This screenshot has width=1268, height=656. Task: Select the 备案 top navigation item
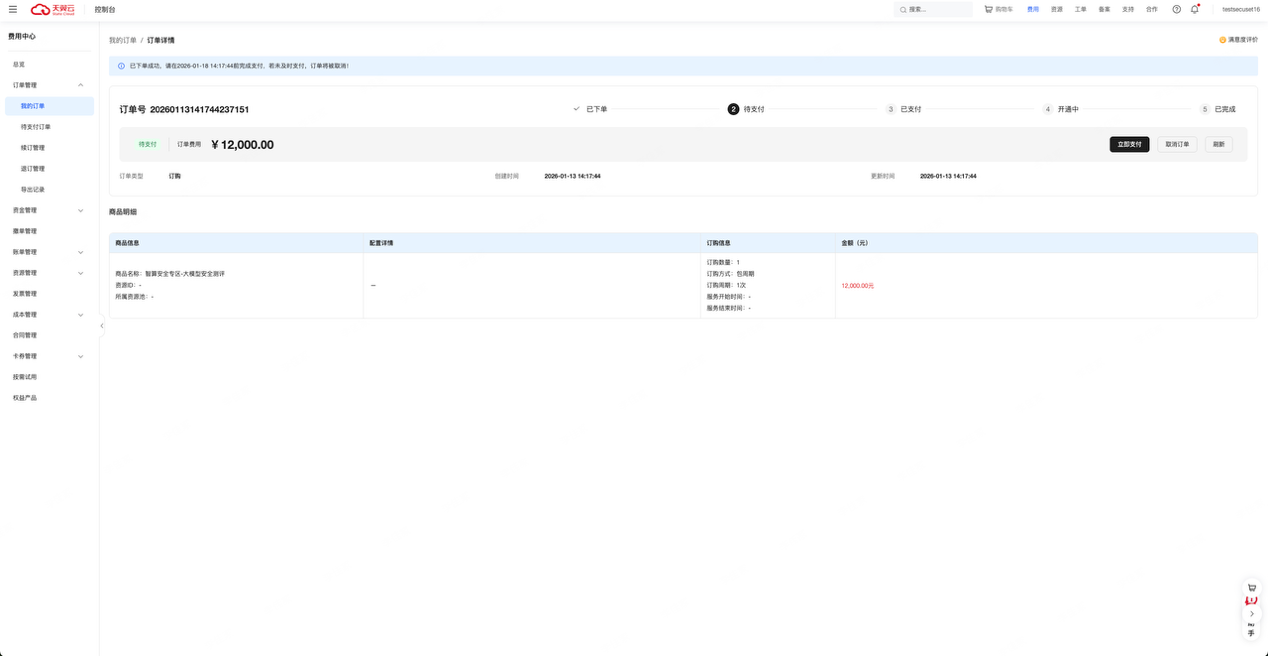click(x=1104, y=9)
